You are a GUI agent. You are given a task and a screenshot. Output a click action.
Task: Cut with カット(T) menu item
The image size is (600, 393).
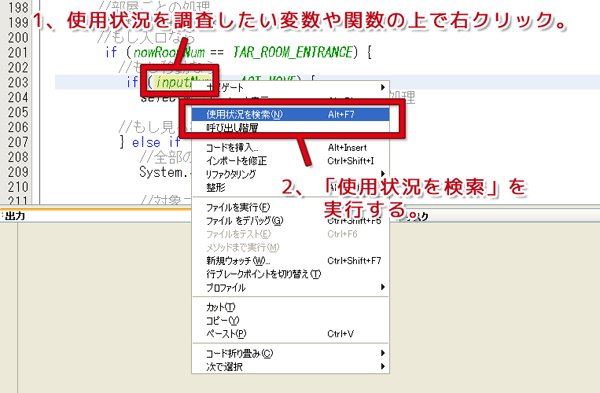pos(290,307)
